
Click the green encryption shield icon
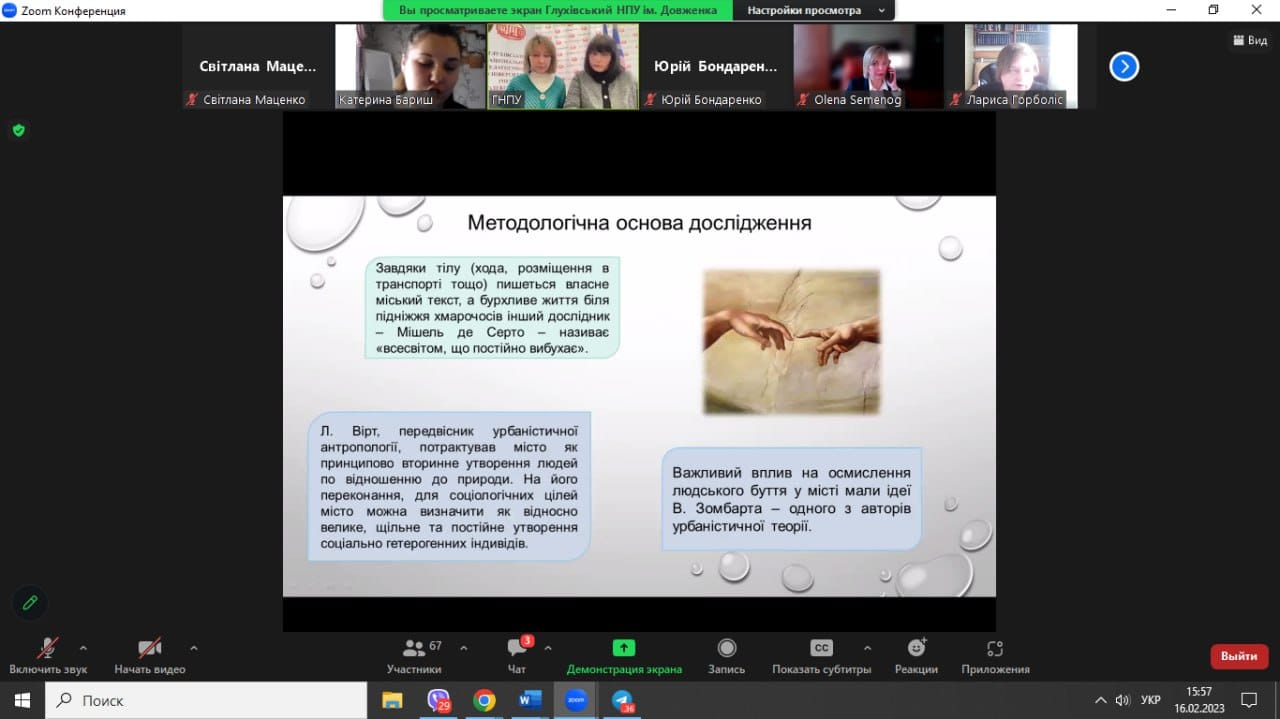18,130
